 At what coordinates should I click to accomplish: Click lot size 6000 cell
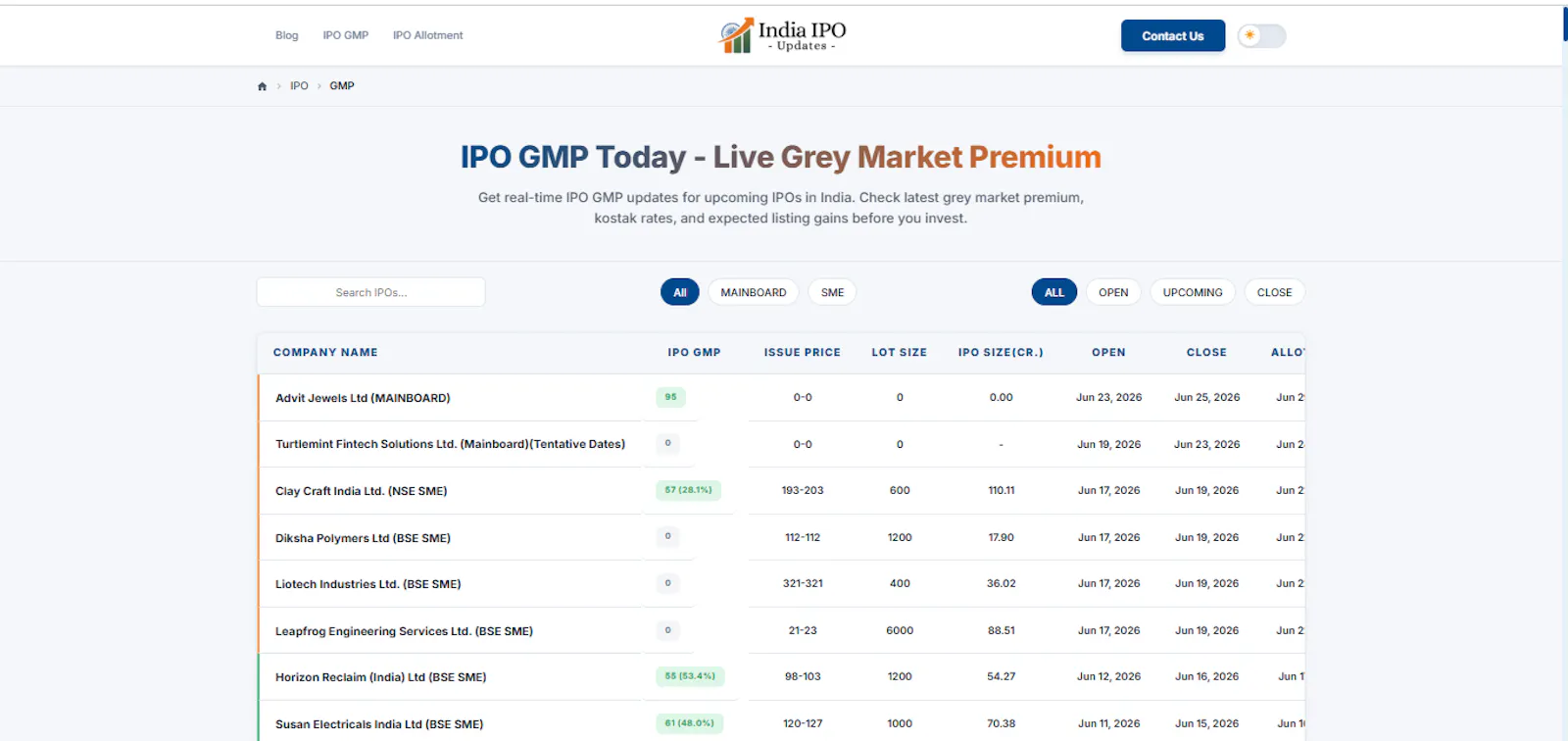click(x=900, y=630)
